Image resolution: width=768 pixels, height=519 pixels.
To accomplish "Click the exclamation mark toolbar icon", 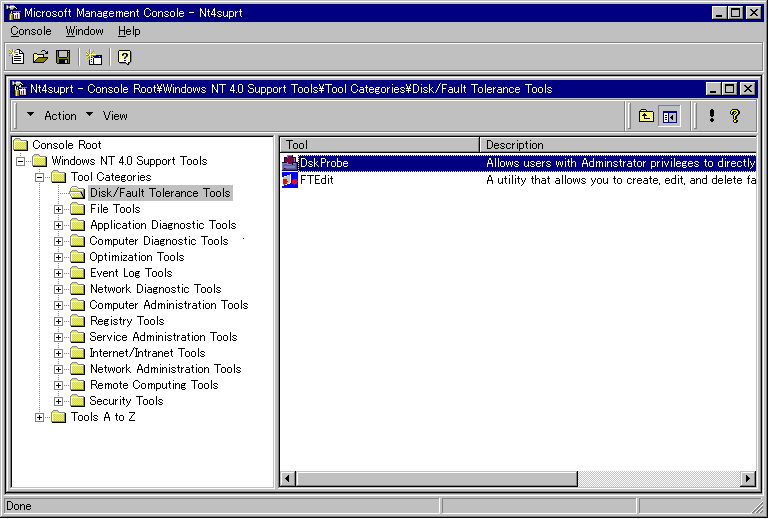I will (x=712, y=116).
